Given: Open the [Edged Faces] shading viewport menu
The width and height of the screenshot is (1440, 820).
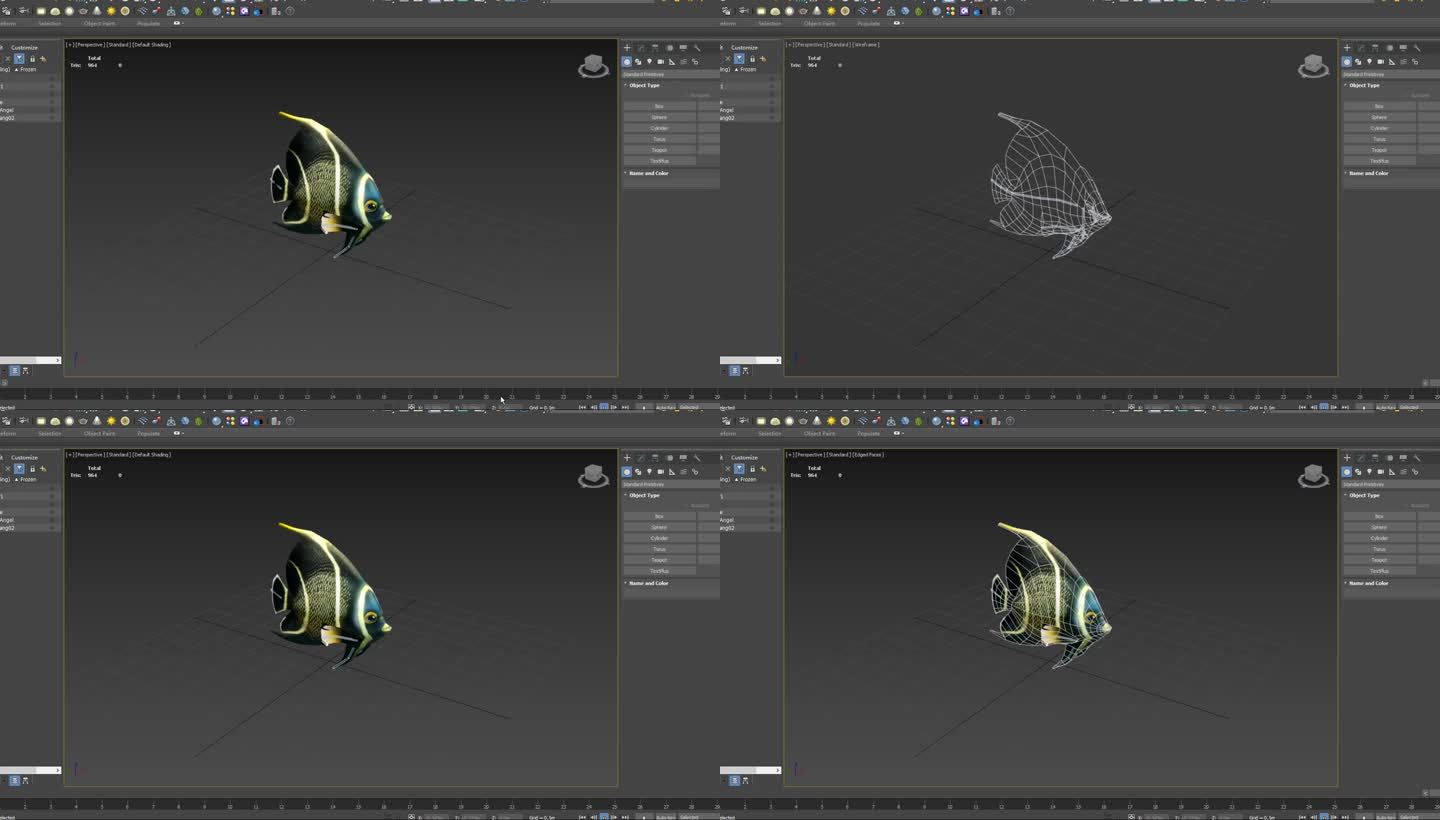Looking at the screenshot, I should (868, 455).
